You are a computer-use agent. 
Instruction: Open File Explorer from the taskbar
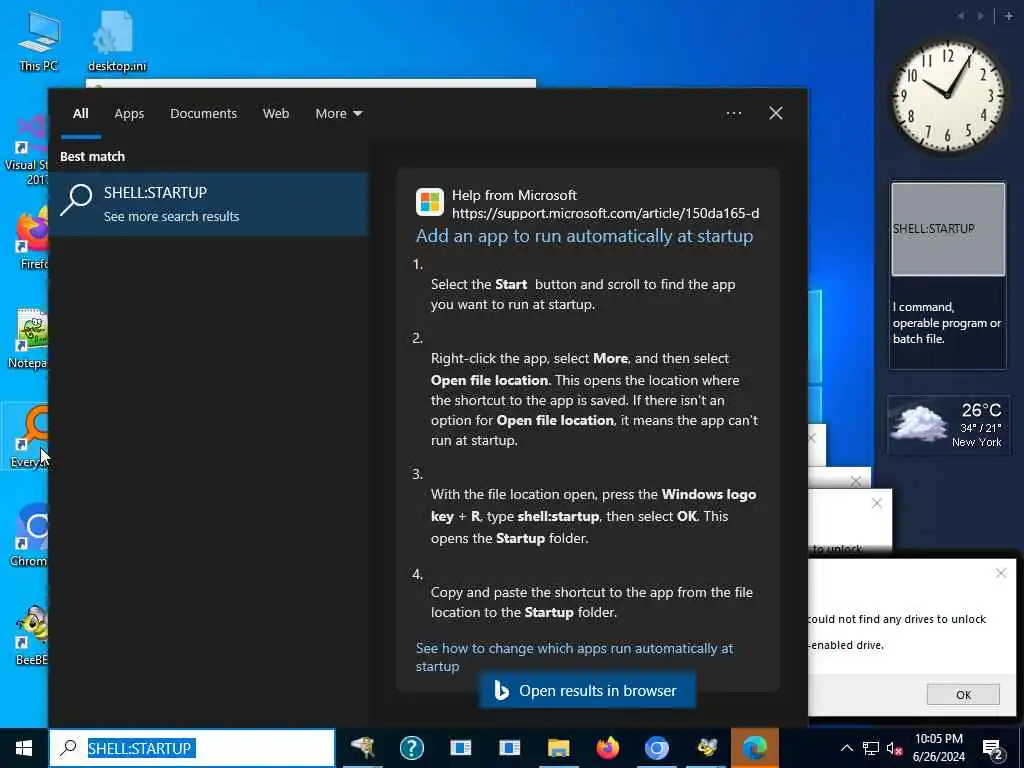tap(558, 748)
